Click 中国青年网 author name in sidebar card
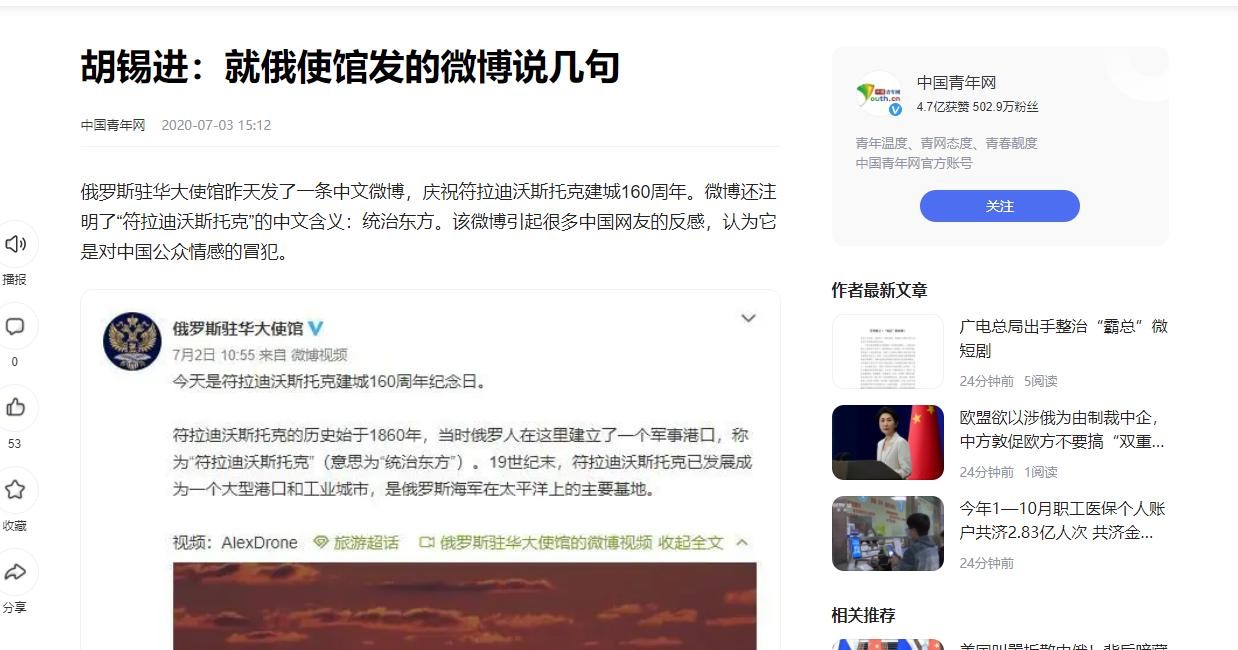 956,83
